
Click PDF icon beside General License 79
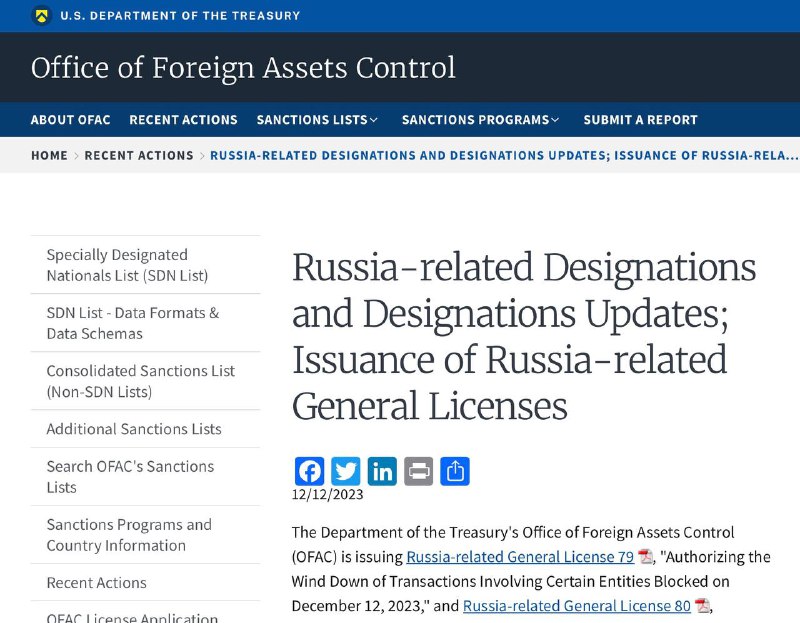pyautogui.click(x=645, y=557)
